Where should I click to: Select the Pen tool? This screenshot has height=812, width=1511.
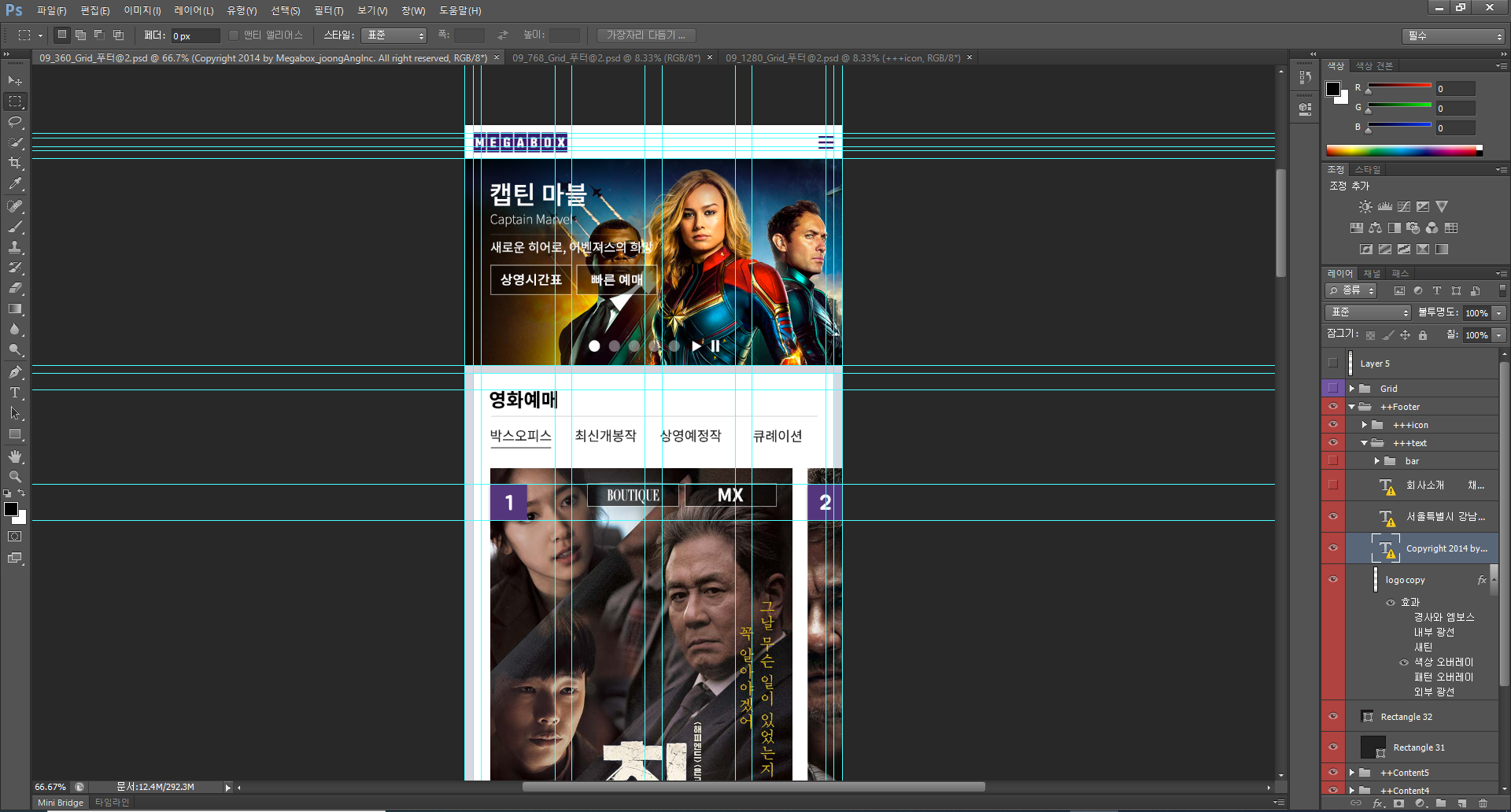coord(15,372)
